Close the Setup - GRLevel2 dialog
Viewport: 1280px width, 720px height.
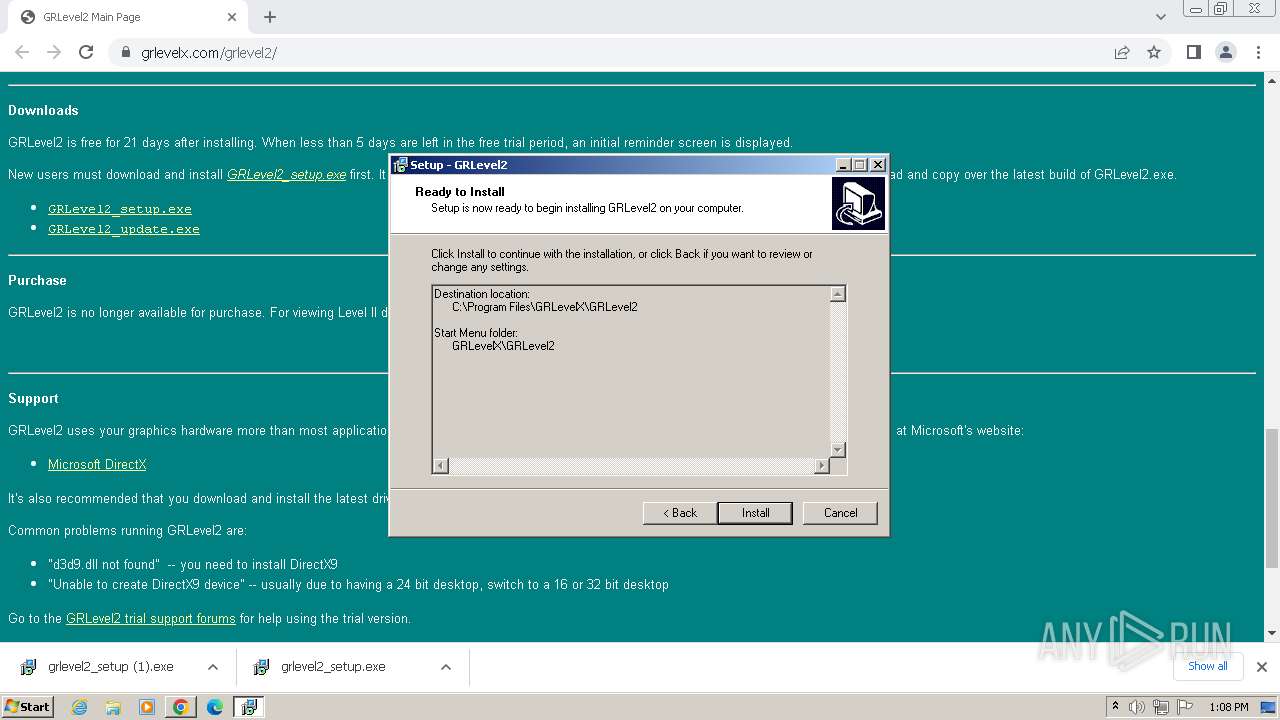coord(877,165)
